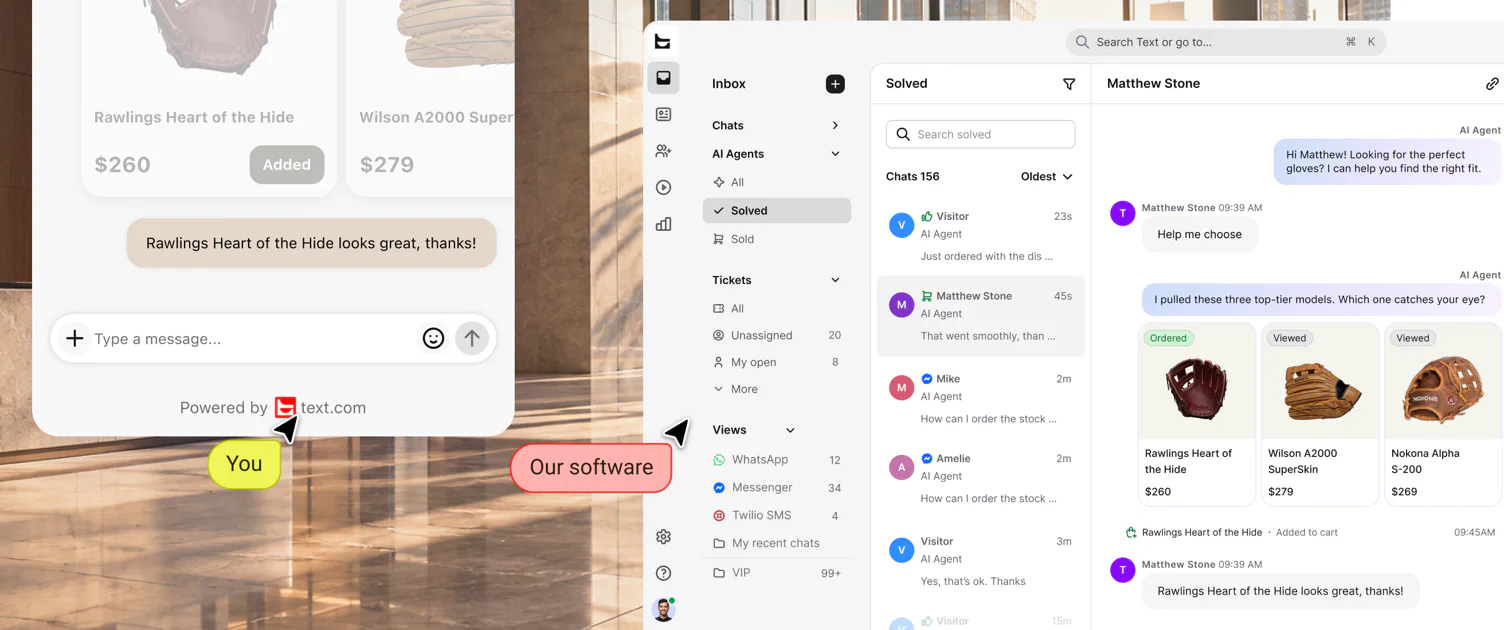Open the Messenger view
This screenshot has height=630, width=1504.
(x=777, y=488)
